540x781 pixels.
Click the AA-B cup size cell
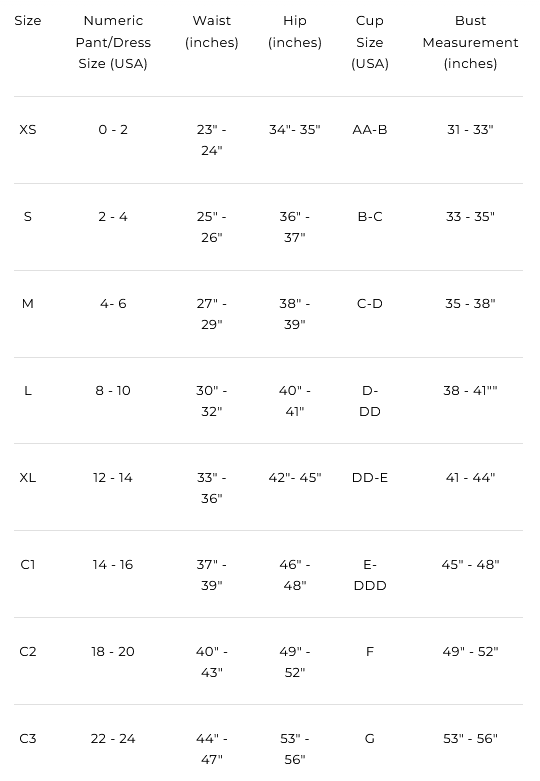370,130
